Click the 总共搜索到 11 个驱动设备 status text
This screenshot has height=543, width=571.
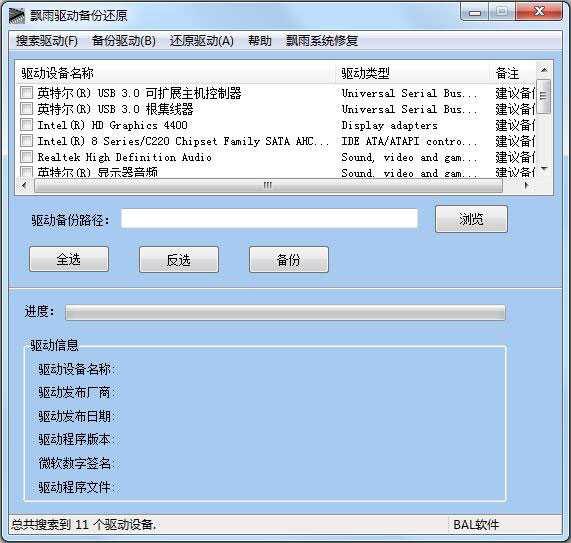click(x=84, y=525)
